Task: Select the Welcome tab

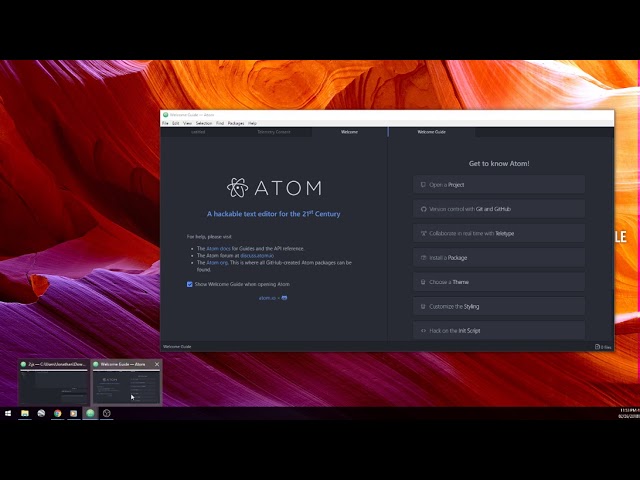Action: pos(349,132)
